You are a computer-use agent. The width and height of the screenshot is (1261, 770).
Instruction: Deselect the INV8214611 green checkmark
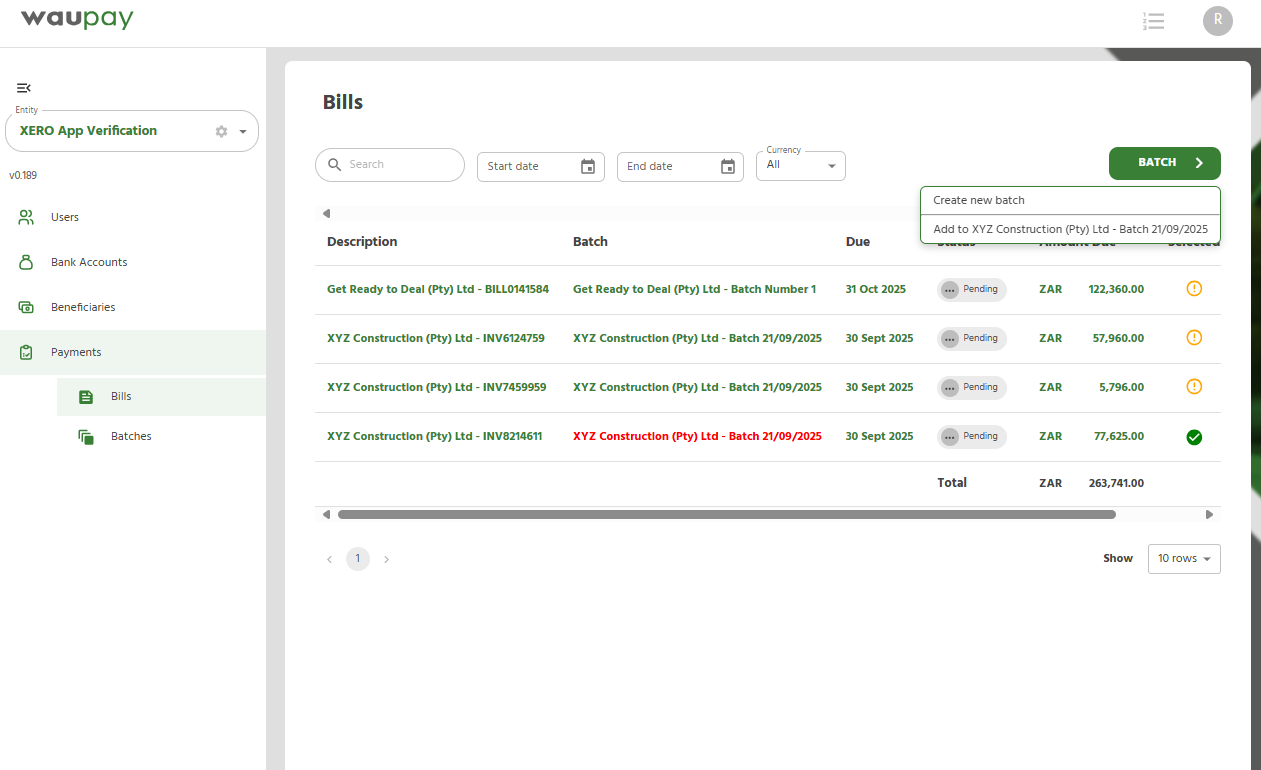(x=1194, y=437)
